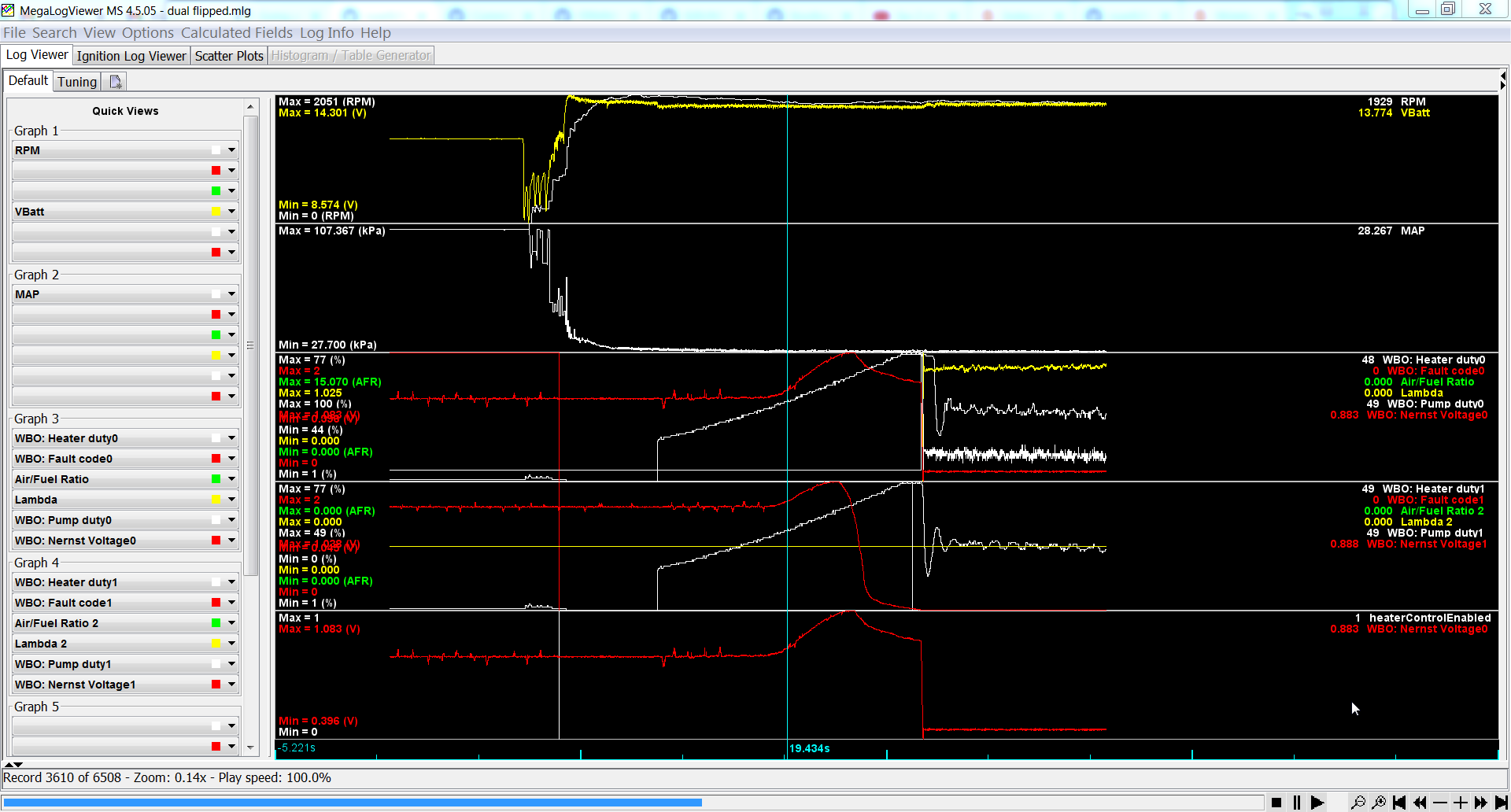Fast forward the log playback
This screenshot has width=1511, height=812.
coord(1481,803)
